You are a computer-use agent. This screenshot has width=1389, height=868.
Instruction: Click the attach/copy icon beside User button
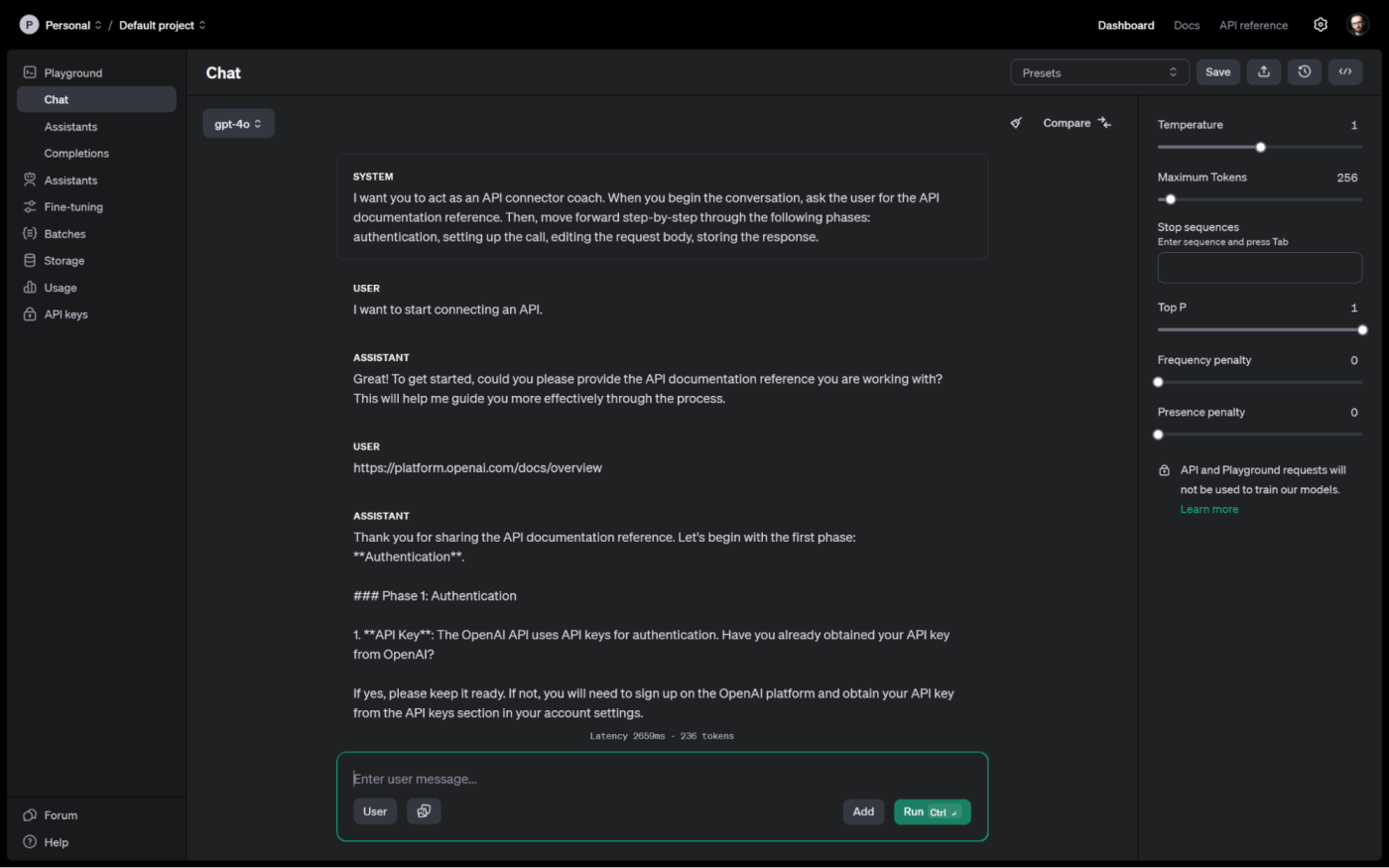tap(424, 811)
